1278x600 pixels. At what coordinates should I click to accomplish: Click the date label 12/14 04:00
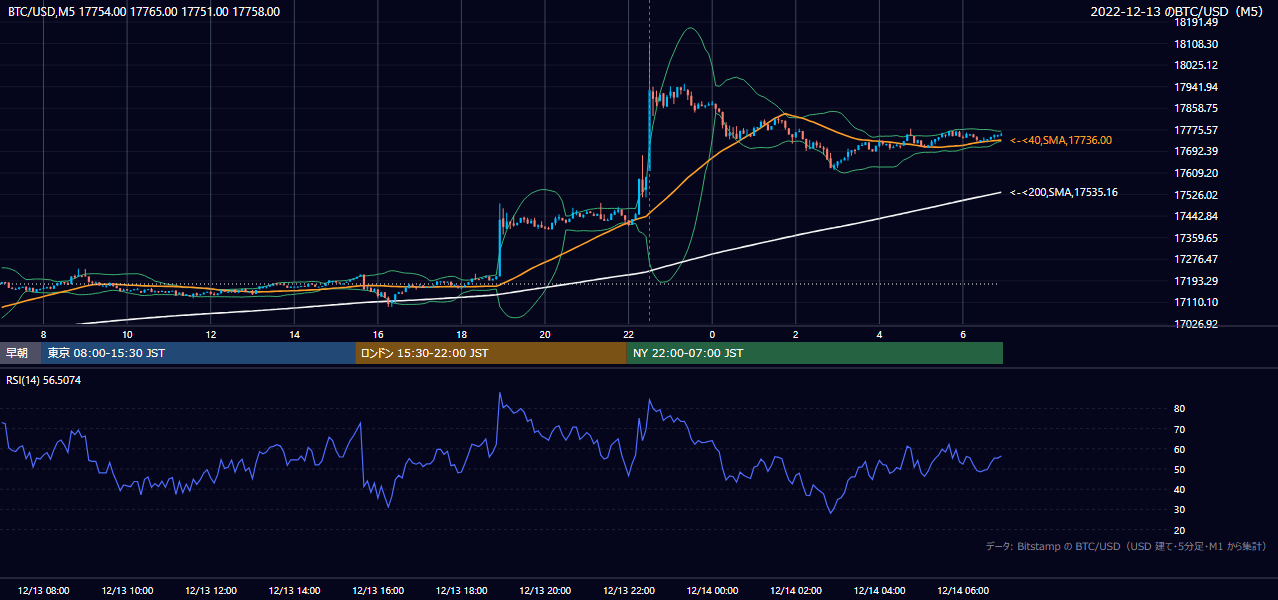pos(880,591)
